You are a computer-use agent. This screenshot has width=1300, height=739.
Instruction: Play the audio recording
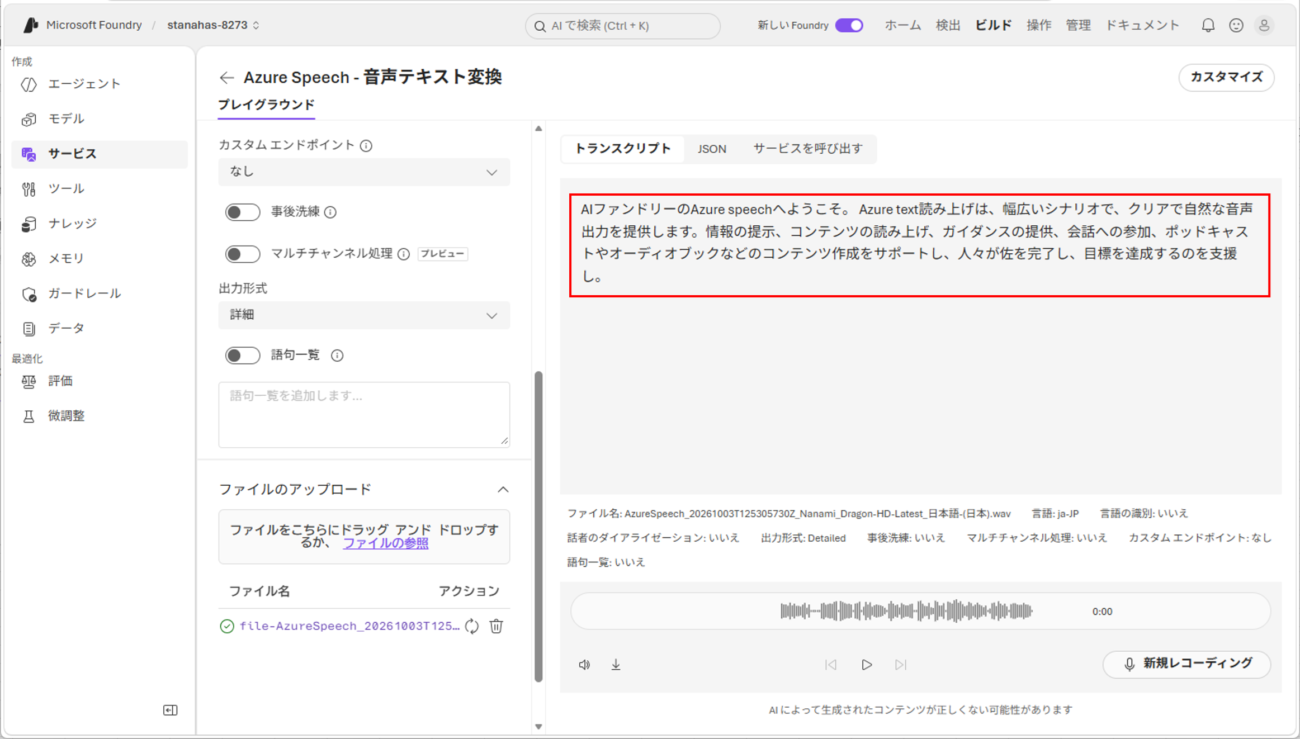coord(867,664)
